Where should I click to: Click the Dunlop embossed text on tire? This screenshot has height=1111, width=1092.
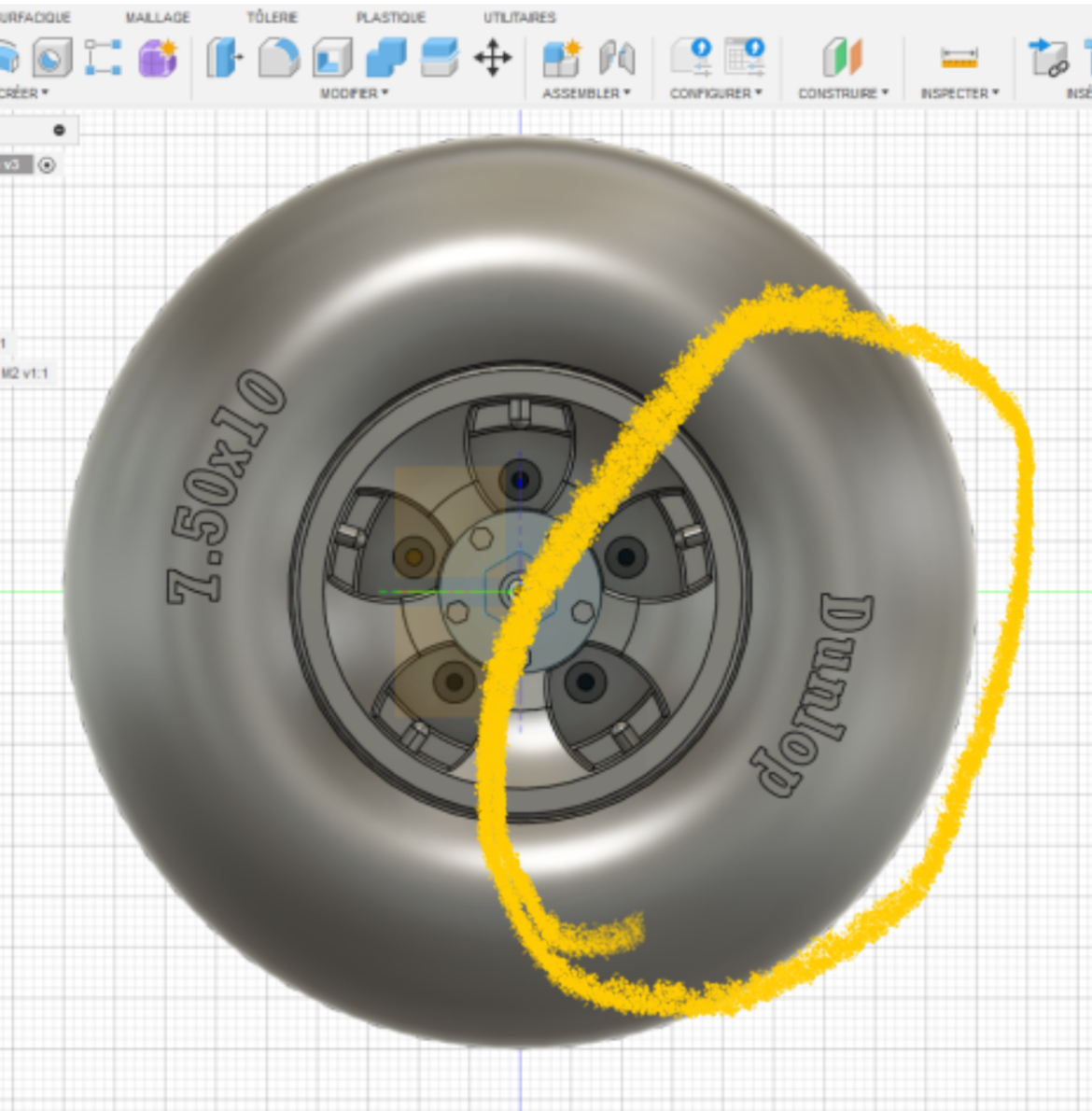point(812,695)
